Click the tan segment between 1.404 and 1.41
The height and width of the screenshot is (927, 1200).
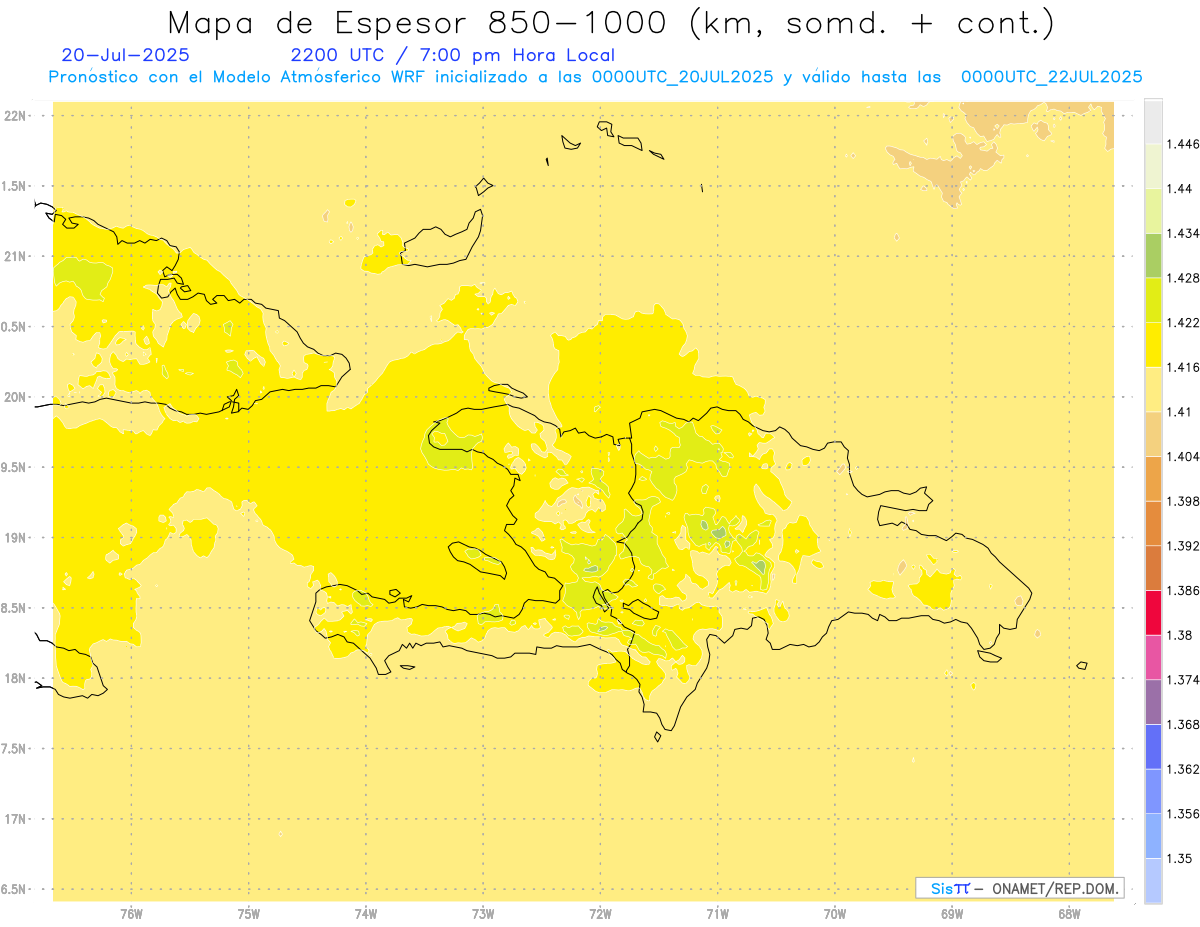click(x=1153, y=433)
